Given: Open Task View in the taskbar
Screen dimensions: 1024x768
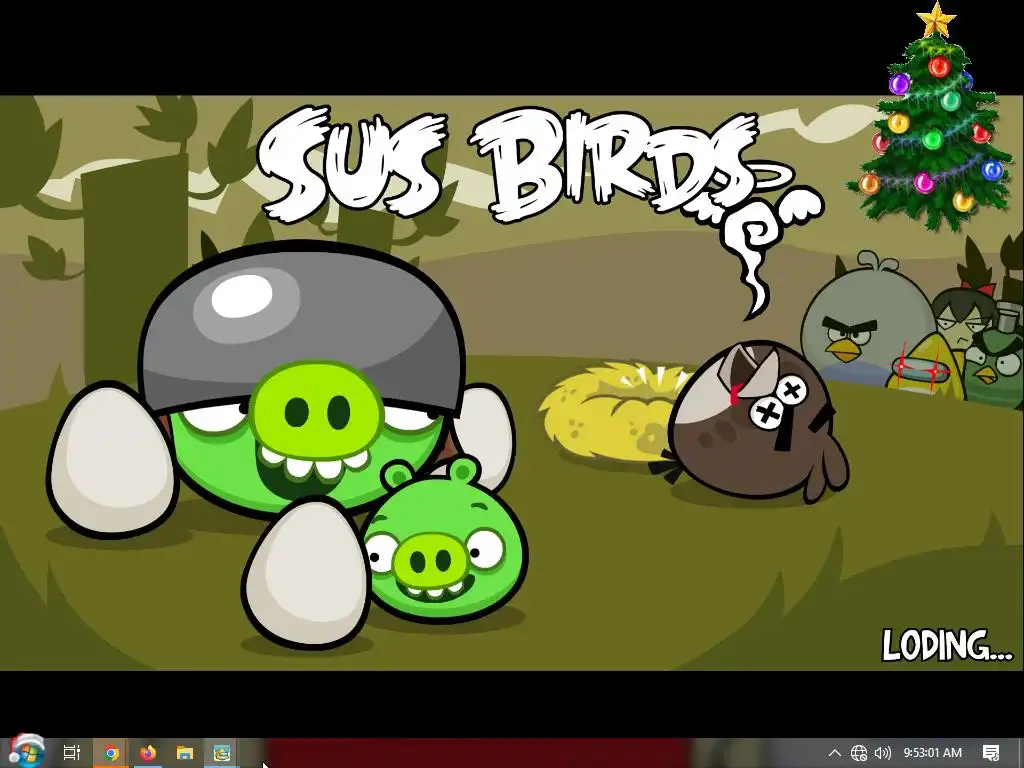Looking at the screenshot, I should [72, 753].
